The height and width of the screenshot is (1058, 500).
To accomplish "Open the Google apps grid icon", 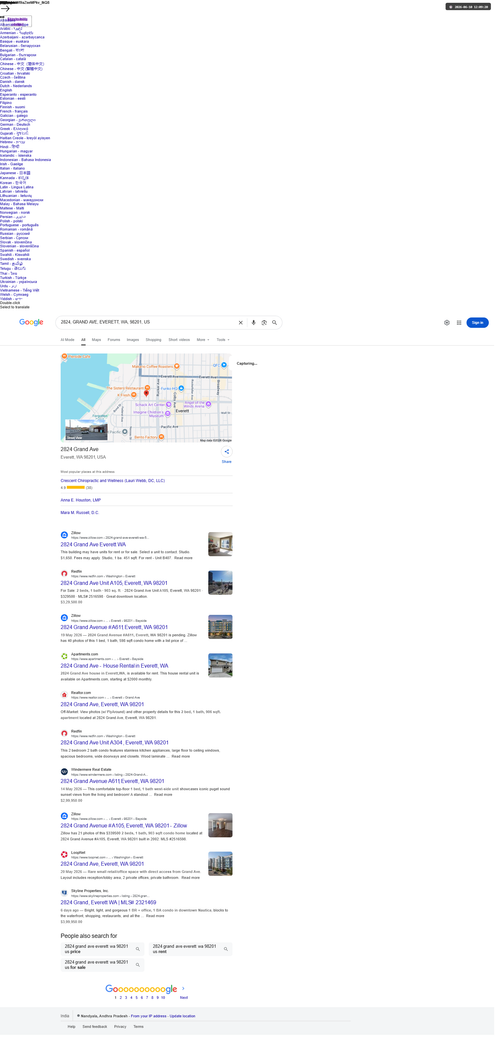I will 459,323.
